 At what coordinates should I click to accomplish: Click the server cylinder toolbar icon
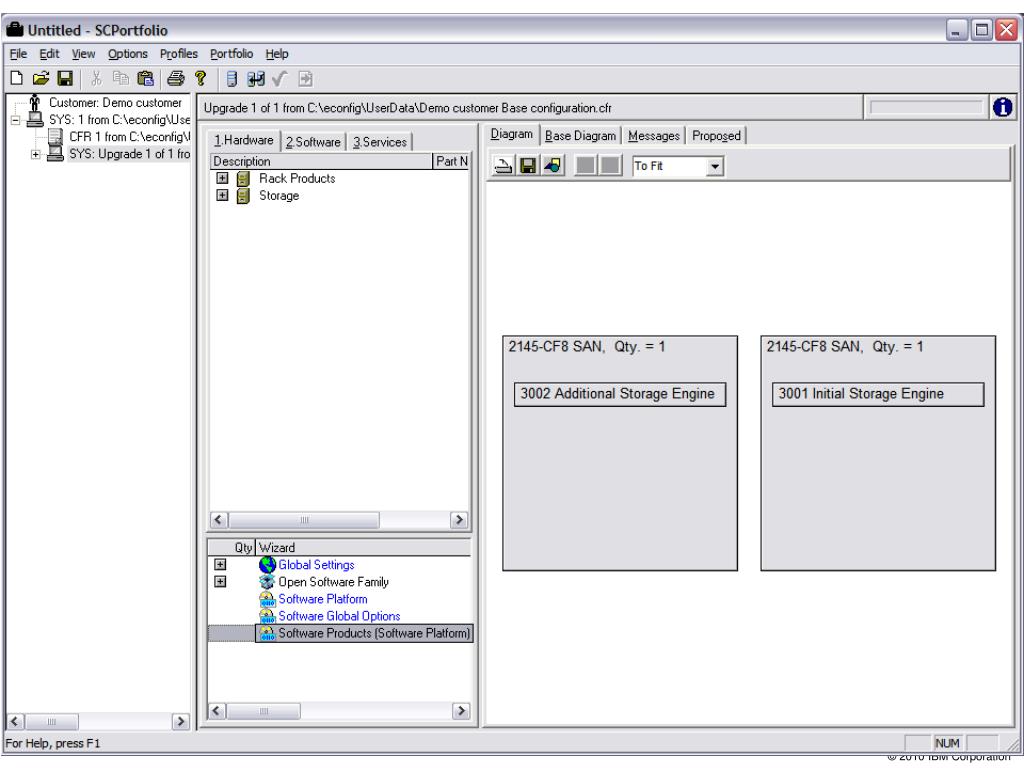pos(232,79)
